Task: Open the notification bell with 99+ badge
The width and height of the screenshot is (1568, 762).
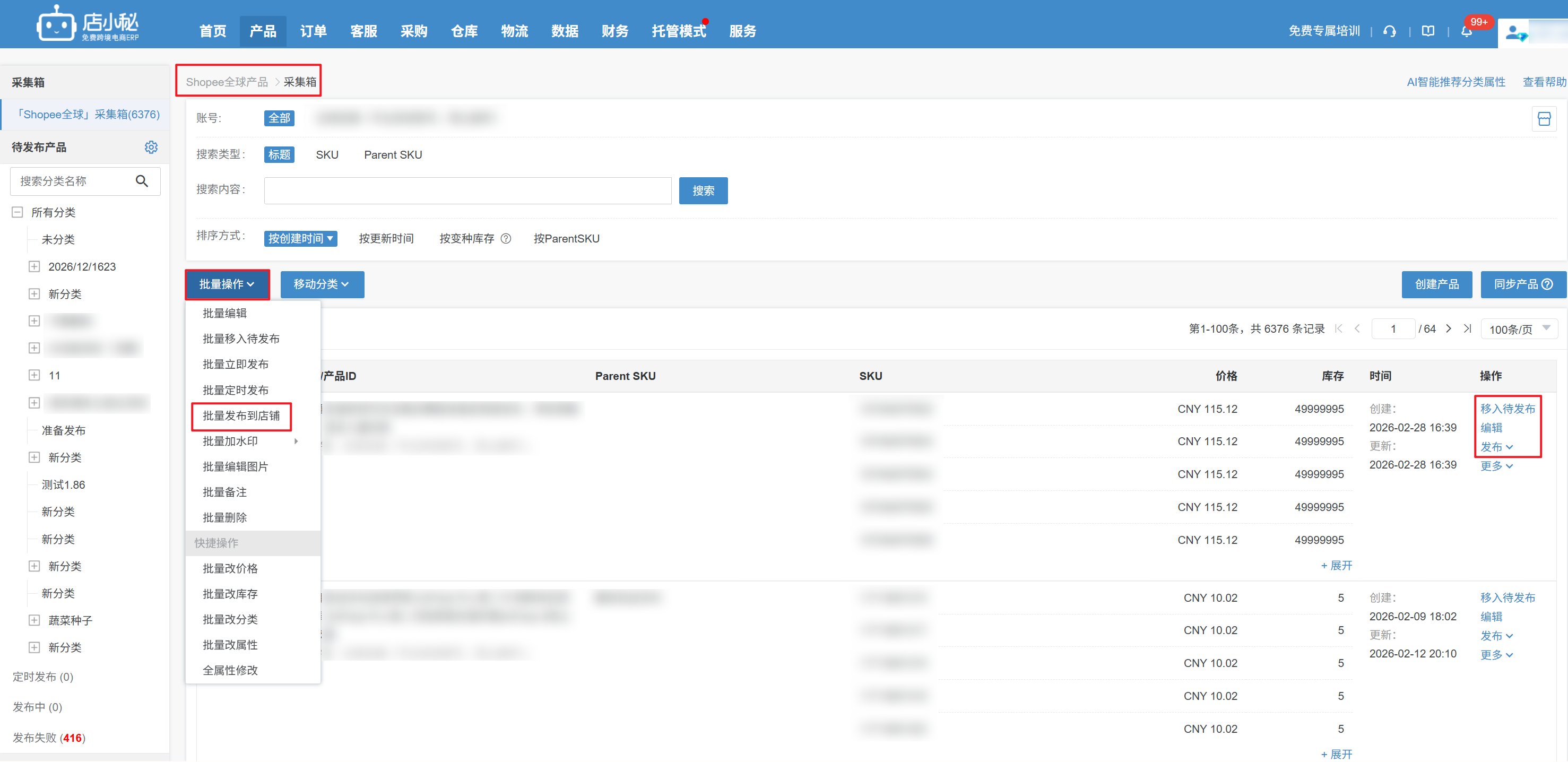Action: tap(1466, 32)
